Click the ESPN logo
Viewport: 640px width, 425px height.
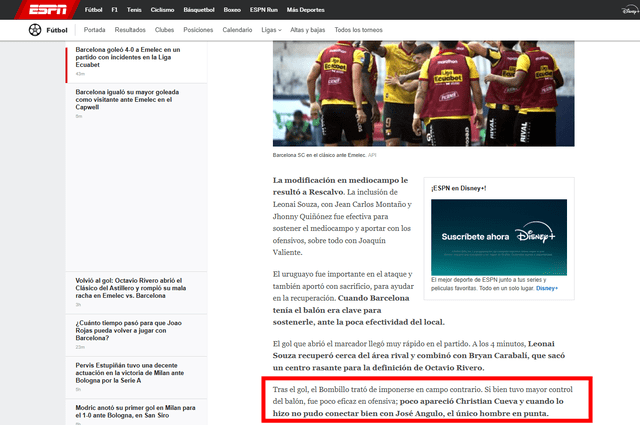pos(47,9)
